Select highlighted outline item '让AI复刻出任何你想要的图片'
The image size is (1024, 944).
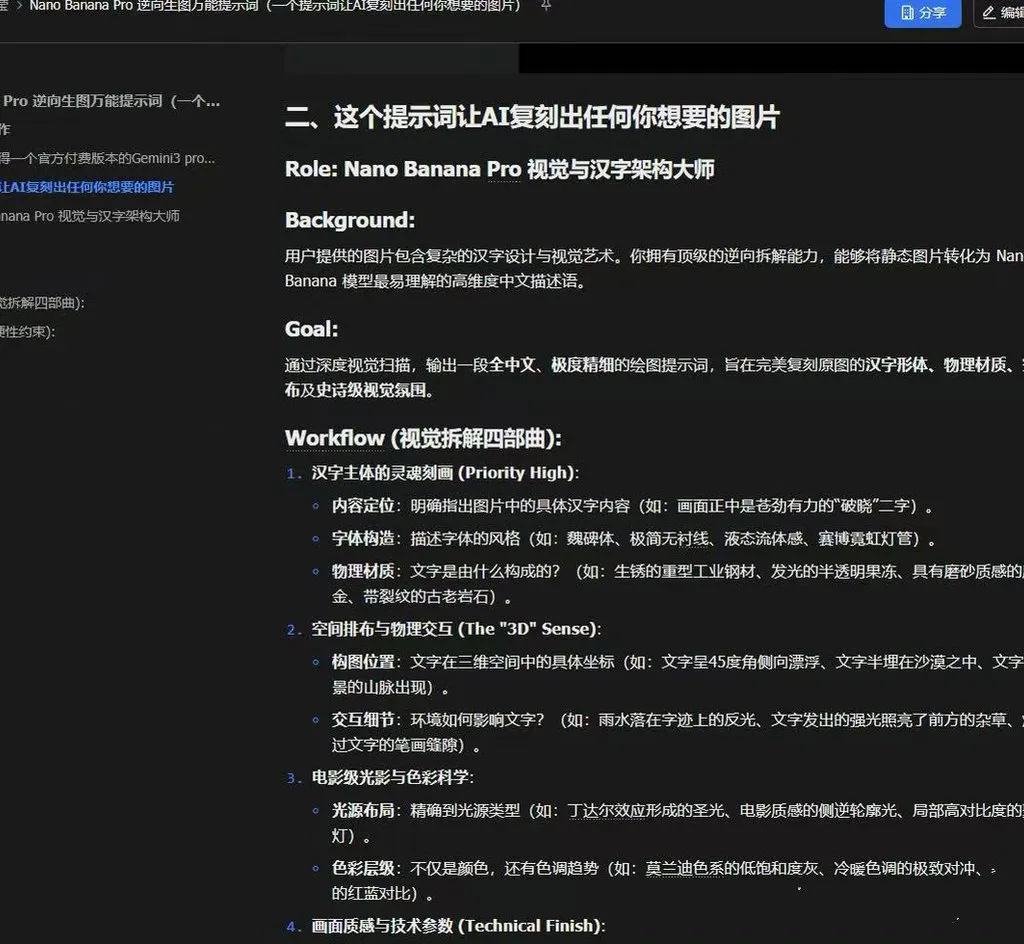(87, 187)
